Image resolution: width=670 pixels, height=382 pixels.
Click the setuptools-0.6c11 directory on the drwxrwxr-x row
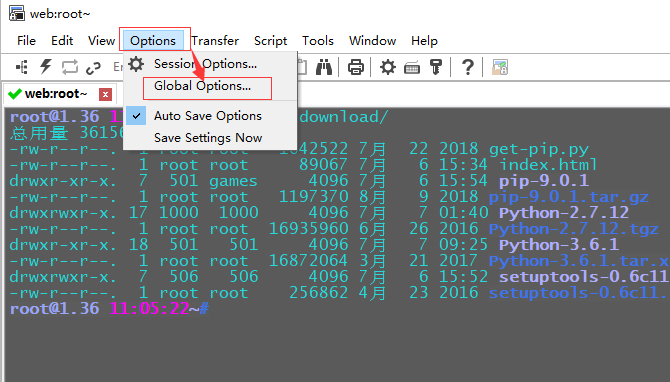(584, 277)
